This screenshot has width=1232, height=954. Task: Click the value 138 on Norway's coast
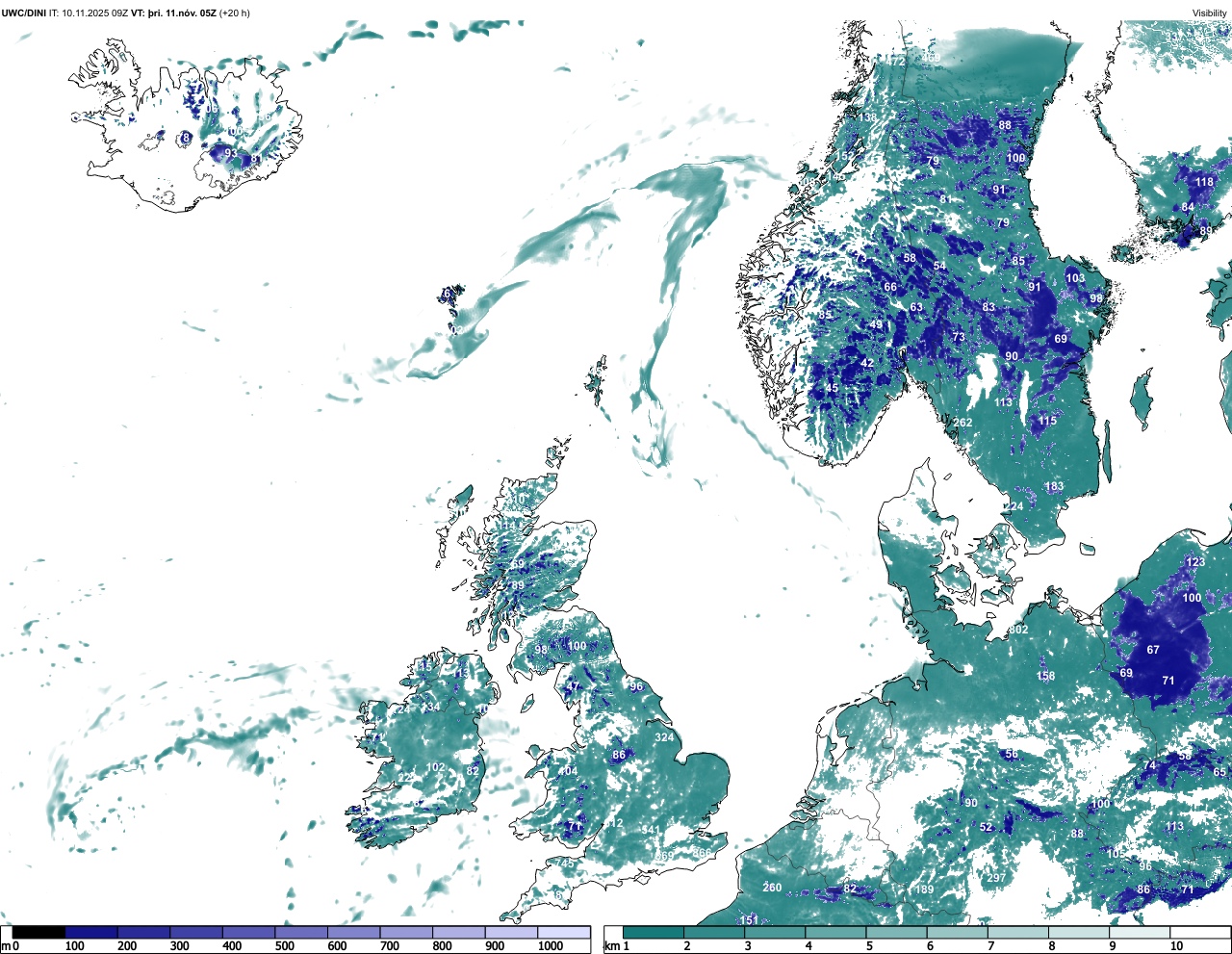click(868, 117)
